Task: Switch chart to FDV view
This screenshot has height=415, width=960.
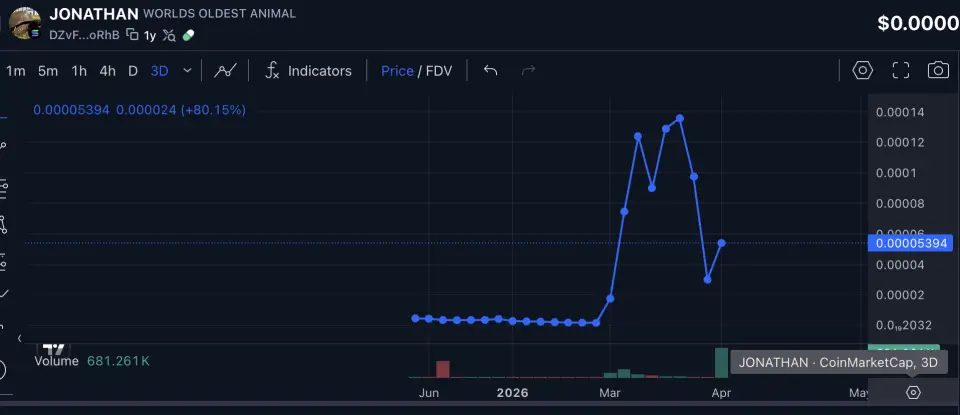Action: click(438, 71)
